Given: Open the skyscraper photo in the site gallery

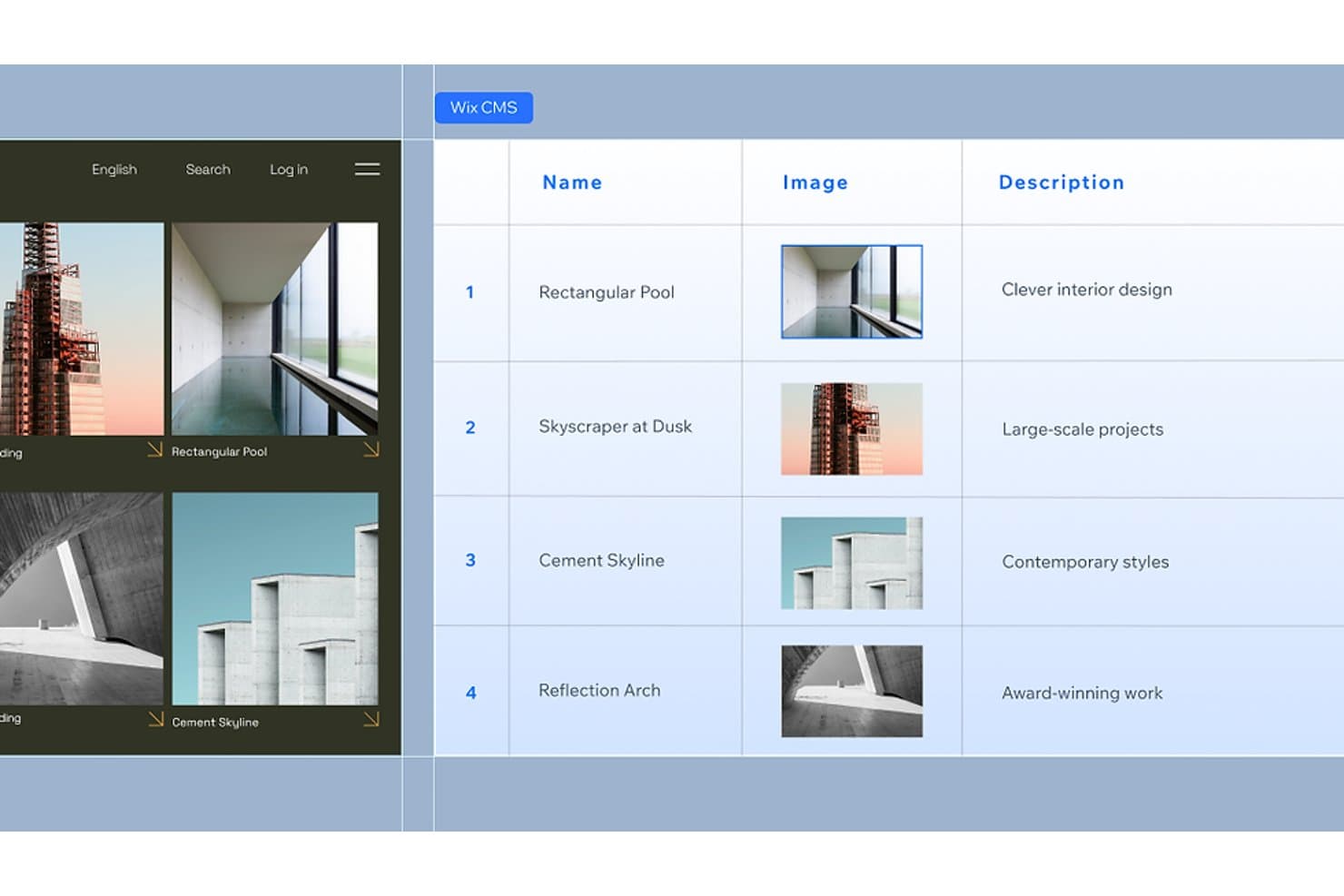Looking at the screenshot, I should (82, 329).
